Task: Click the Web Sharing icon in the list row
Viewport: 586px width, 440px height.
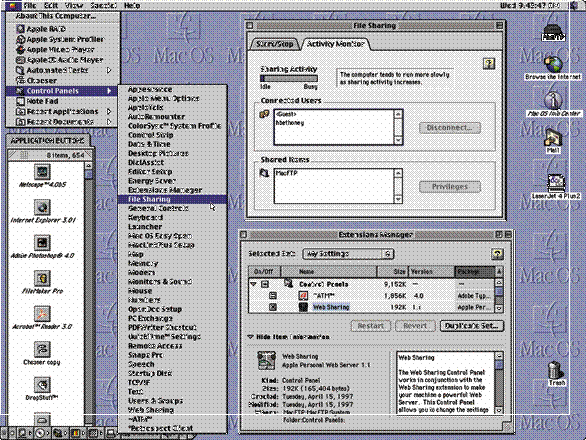Action: [x=303, y=307]
